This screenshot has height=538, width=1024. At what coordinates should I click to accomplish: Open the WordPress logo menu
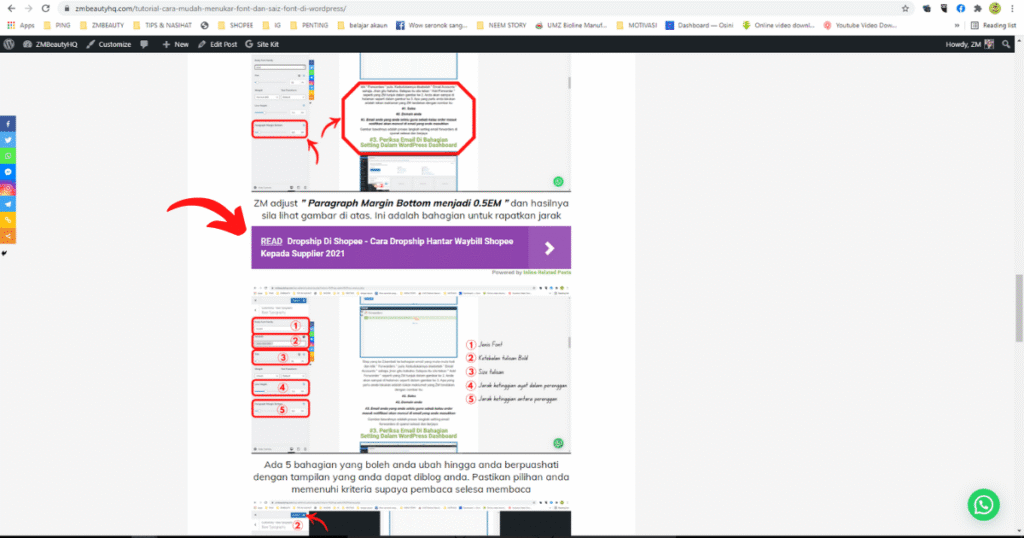8,44
